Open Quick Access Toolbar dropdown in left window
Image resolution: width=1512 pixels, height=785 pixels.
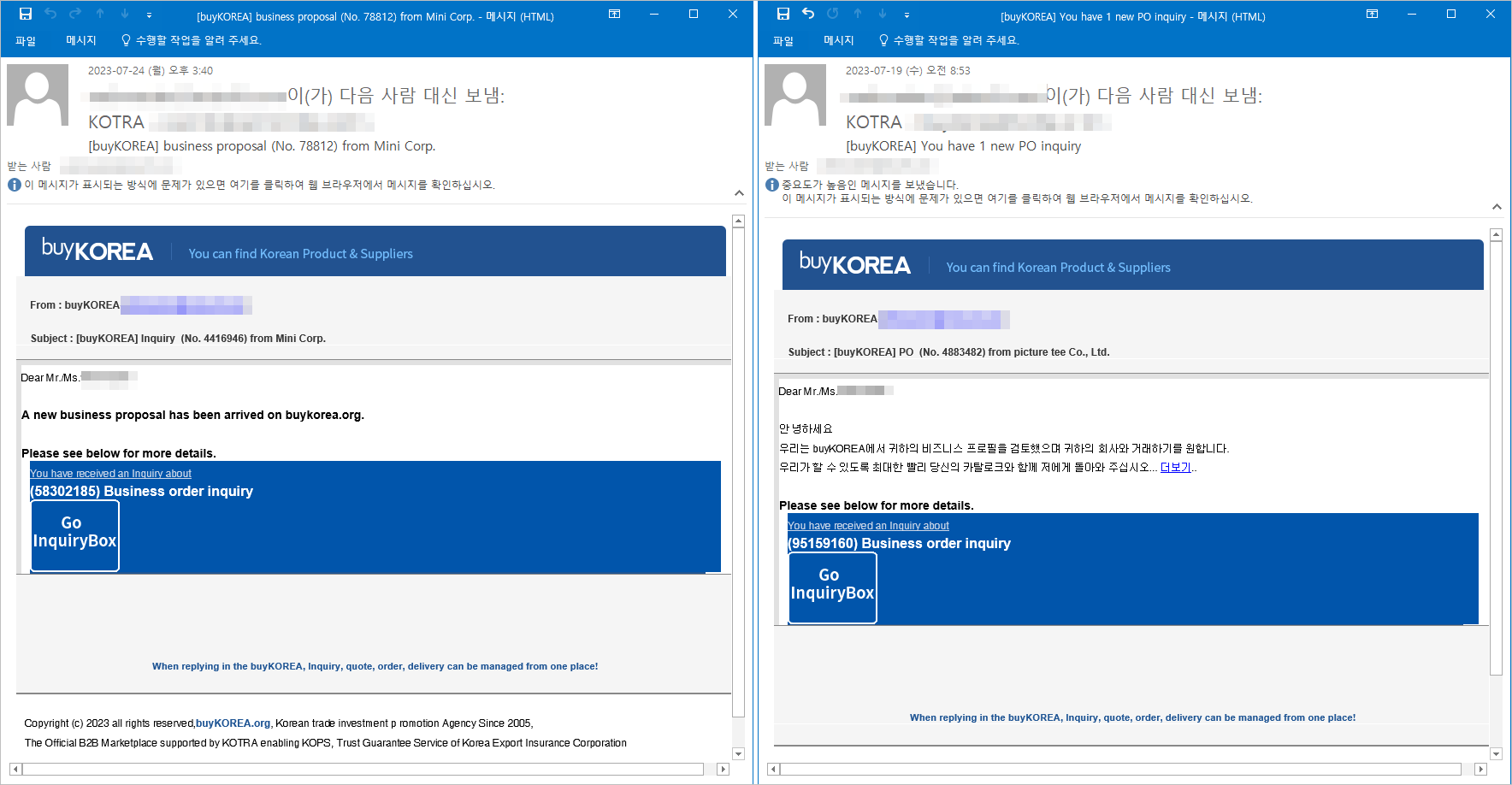pos(149,15)
